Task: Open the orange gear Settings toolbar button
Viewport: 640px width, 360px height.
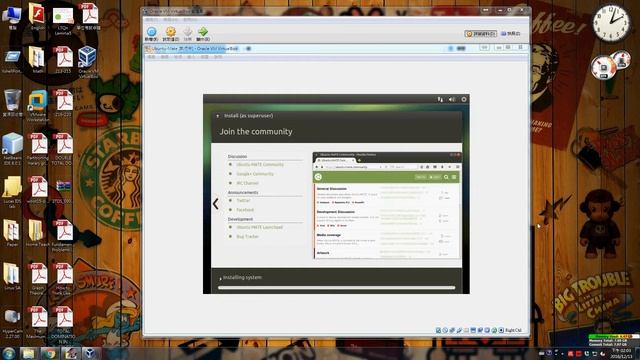Action: (x=171, y=32)
